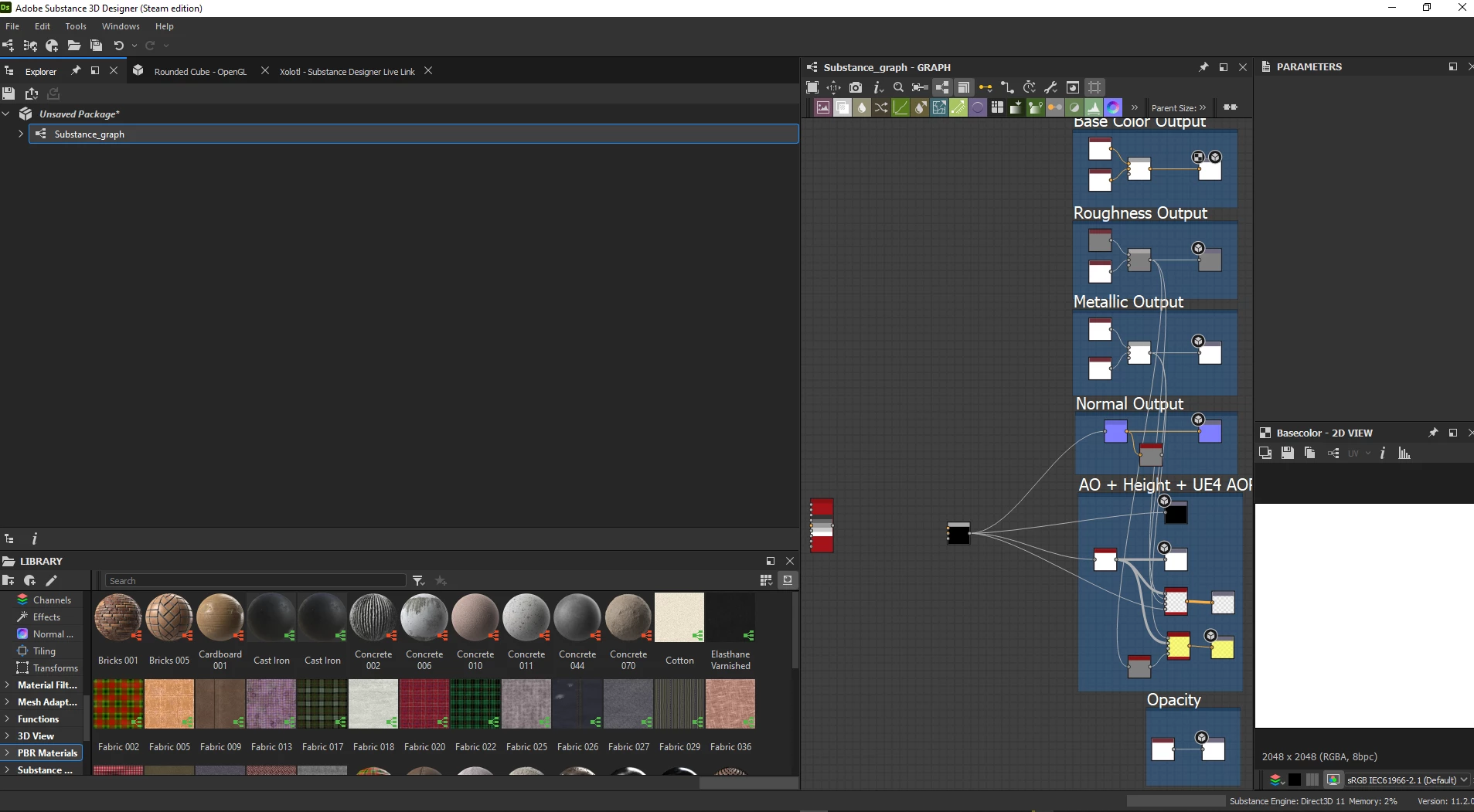Click the graph tools wrench icon

[x=1050, y=87]
